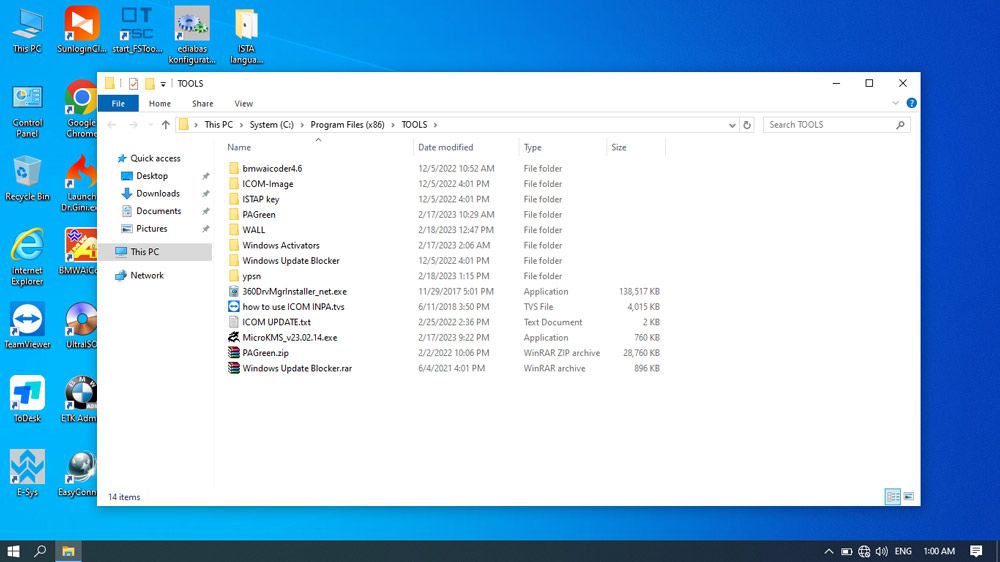Image resolution: width=1000 pixels, height=562 pixels.
Task: Open the ISTA language folder on desktop
Action: [246, 35]
